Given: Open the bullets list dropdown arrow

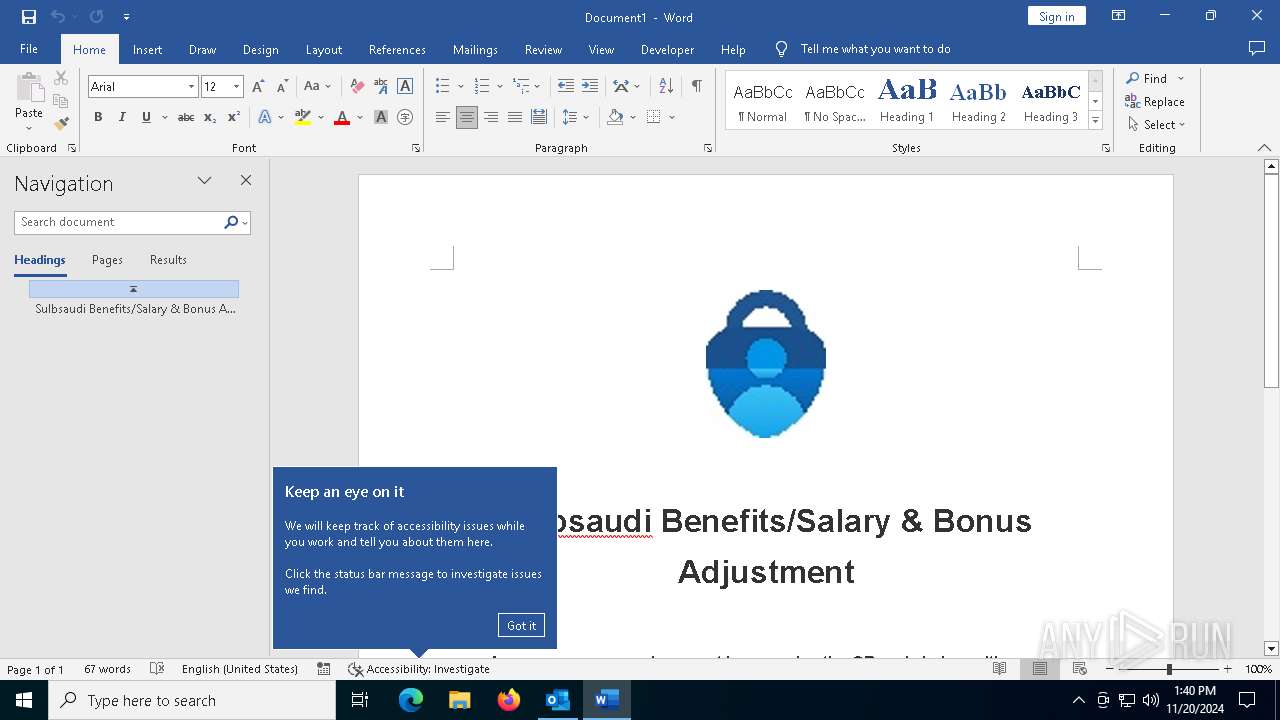Looking at the screenshot, I should [x=460, y=86].
